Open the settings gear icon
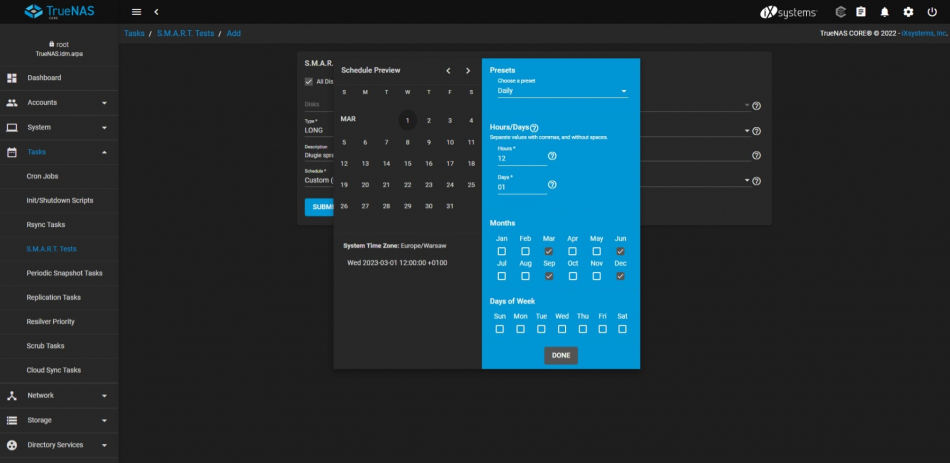The height and width of the screenshot is (463, 950). 908,12
